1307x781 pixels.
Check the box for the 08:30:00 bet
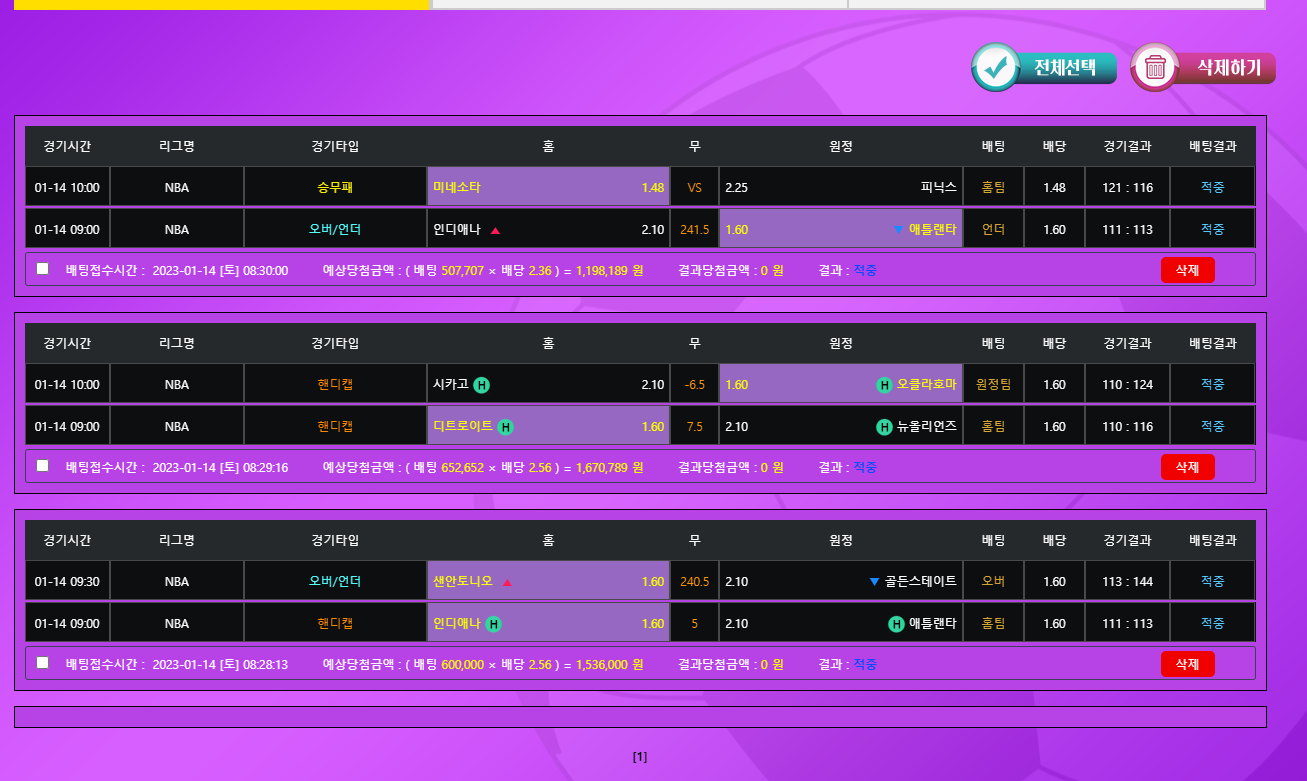pos(42,269)
